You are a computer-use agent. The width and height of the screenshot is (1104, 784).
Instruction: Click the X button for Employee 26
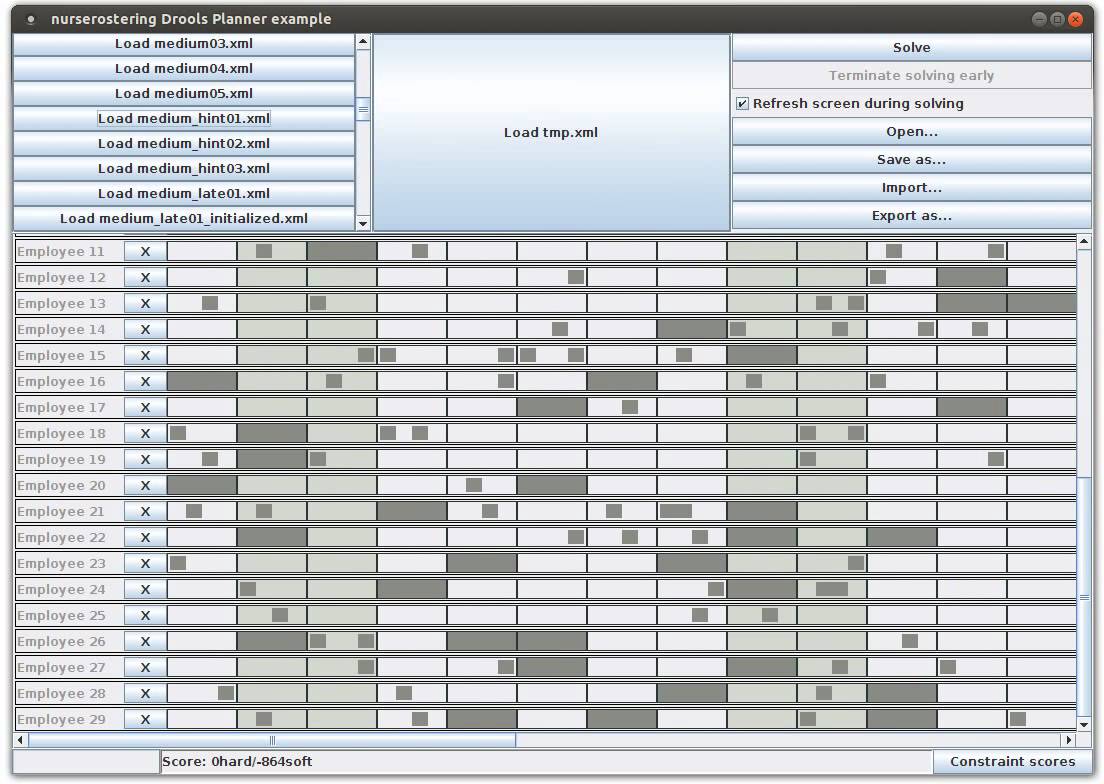coord(145,642)
